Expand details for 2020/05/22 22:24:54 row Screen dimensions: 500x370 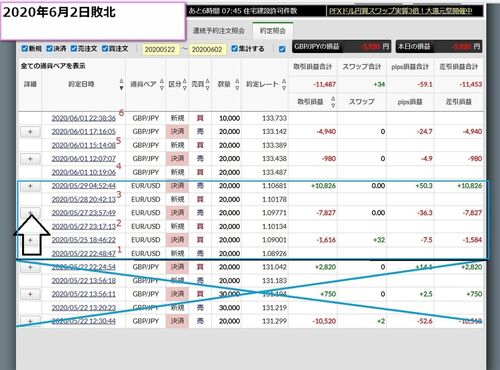click(x=30, y=267)
